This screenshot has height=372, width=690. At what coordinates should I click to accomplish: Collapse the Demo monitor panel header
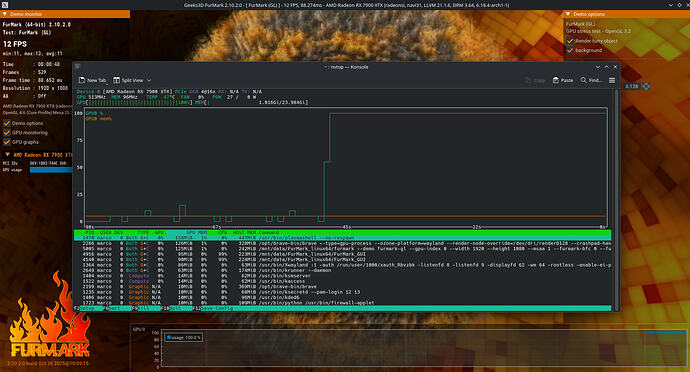(x=65, y=14)
